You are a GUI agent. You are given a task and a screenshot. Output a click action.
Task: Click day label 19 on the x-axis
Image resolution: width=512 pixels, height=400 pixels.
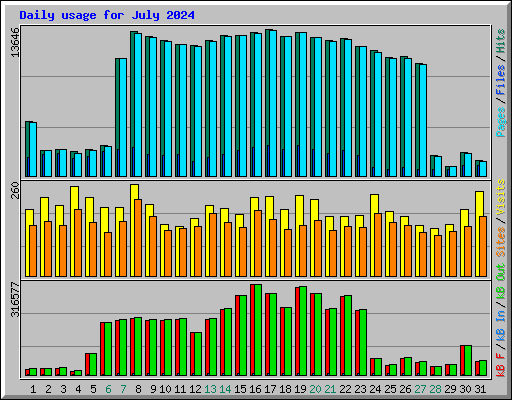point(300,389)
